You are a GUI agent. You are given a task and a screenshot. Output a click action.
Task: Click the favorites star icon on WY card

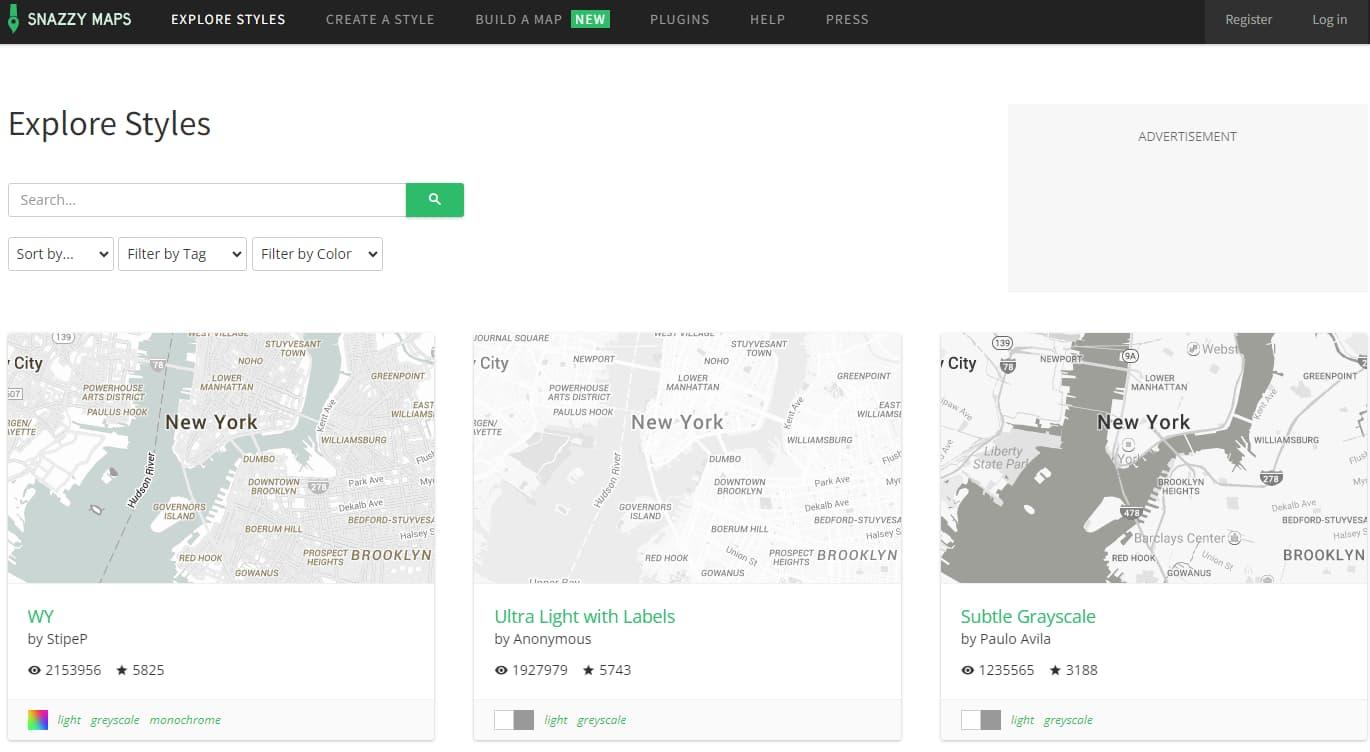122,670
